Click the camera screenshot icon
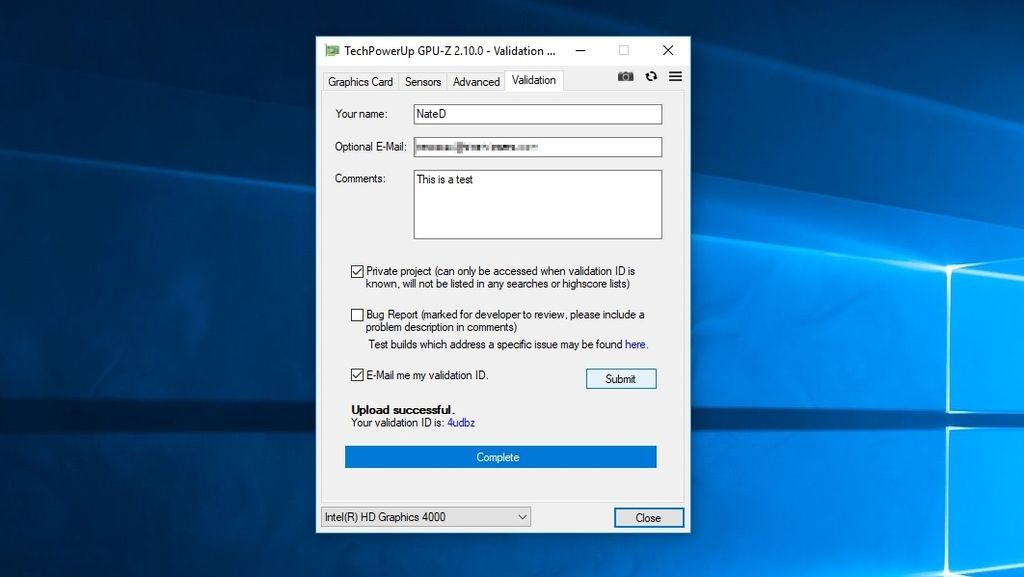 (625, 75)
